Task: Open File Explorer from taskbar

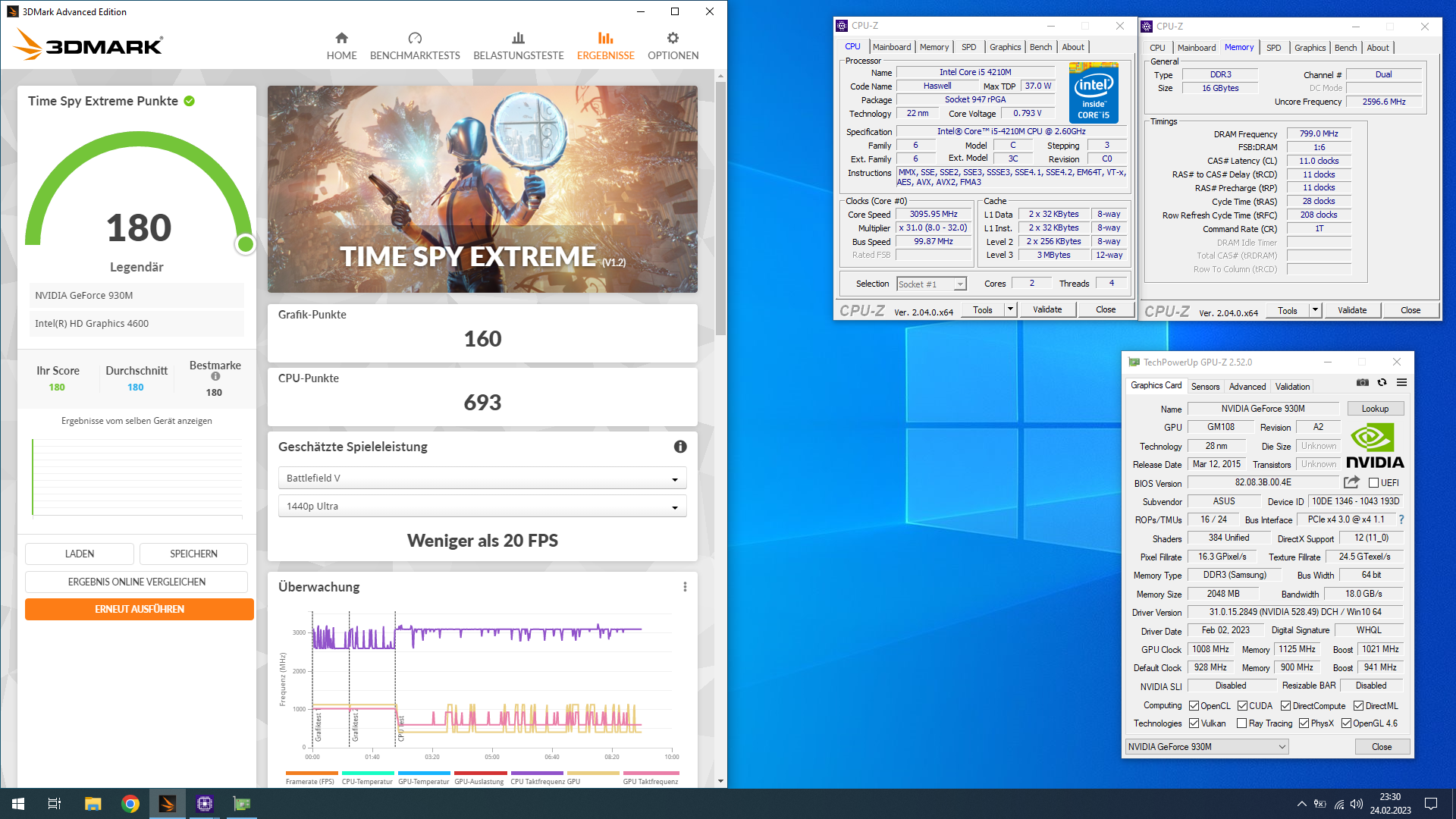Action: click(x=93, y=804)
